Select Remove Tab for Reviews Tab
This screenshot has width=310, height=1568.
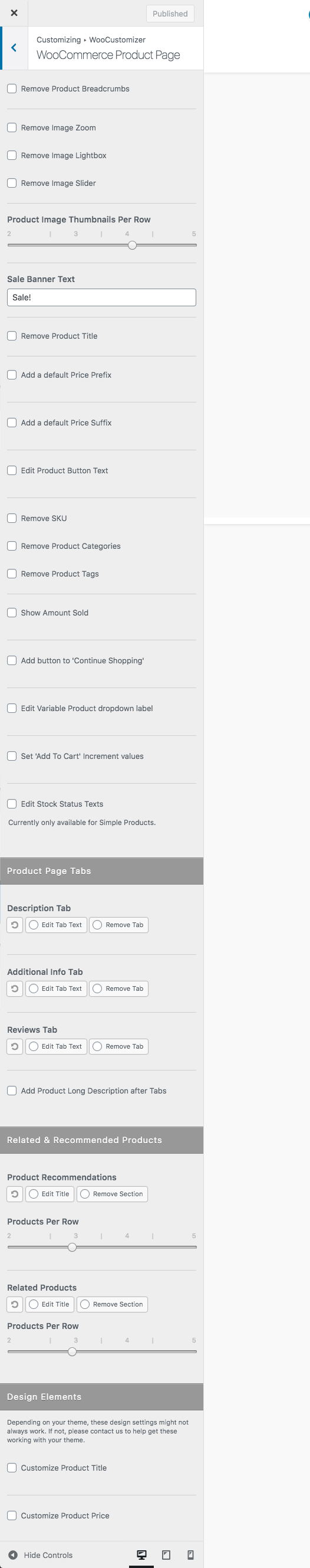[118, 1046]
